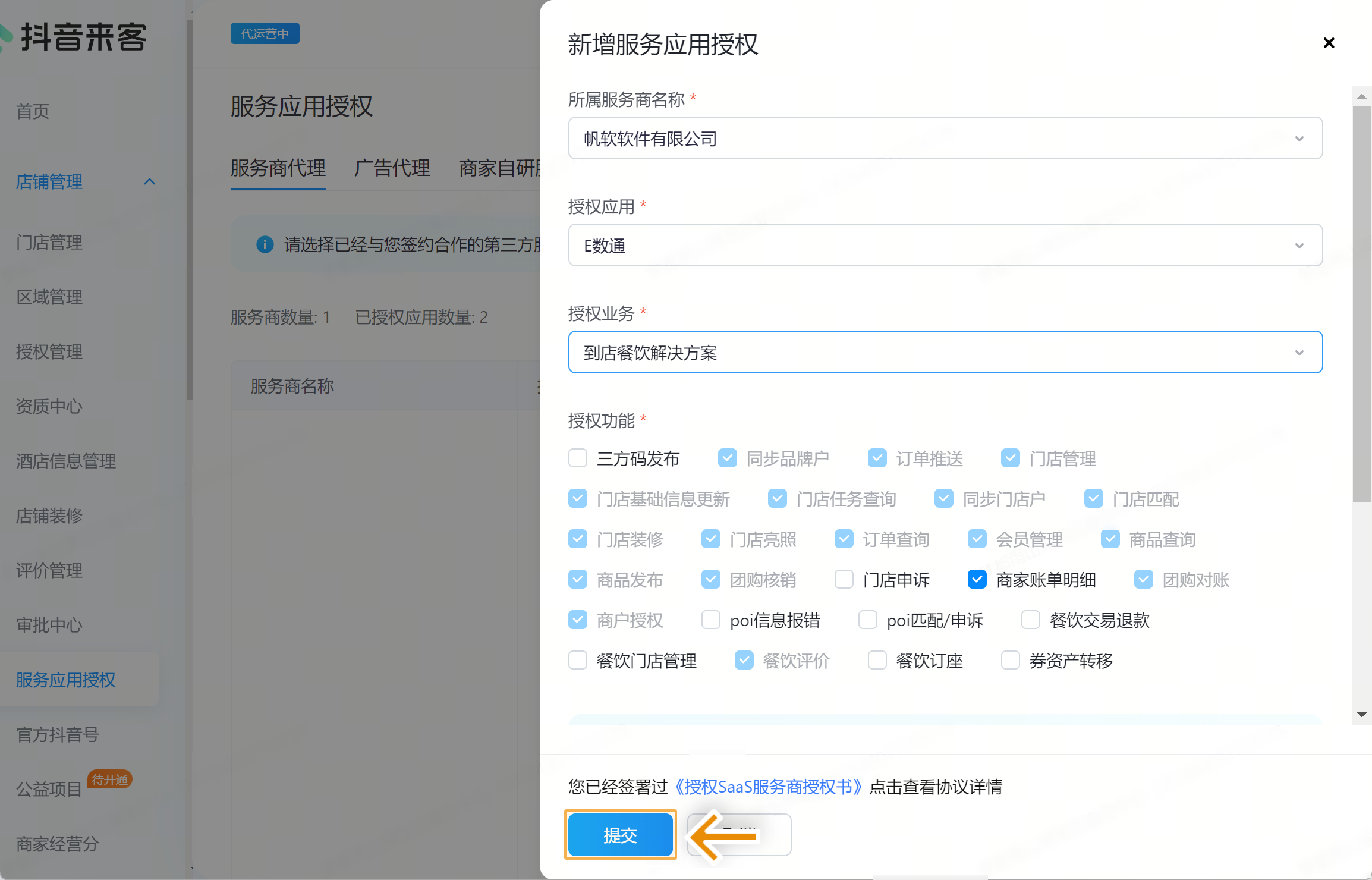Image resolution: width=1372 pixels, height=880 pixels.
Task: Check the 门店申诉 option
Action: 844,579
